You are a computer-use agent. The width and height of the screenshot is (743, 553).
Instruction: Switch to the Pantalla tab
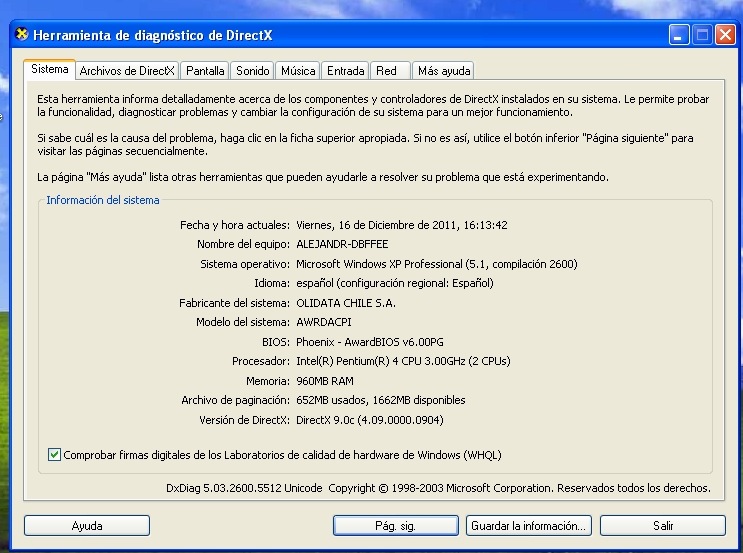205,71
